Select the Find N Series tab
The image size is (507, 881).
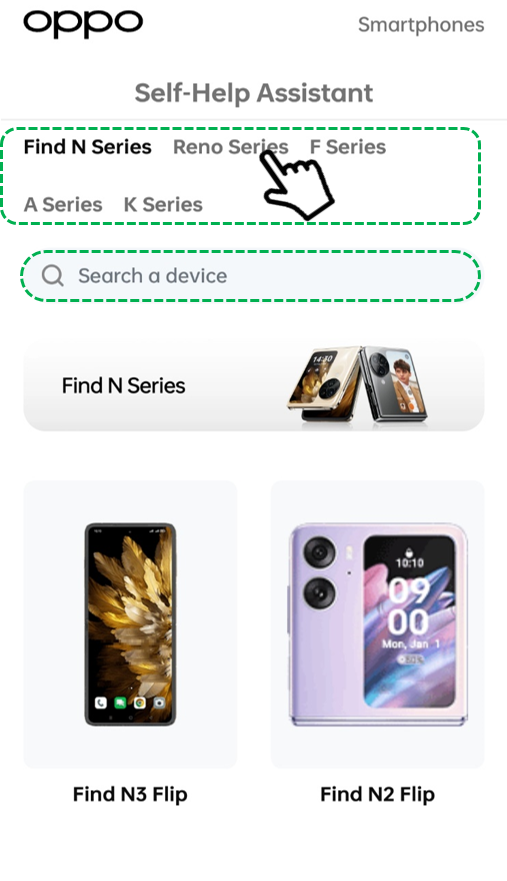[x=88, y=147]
